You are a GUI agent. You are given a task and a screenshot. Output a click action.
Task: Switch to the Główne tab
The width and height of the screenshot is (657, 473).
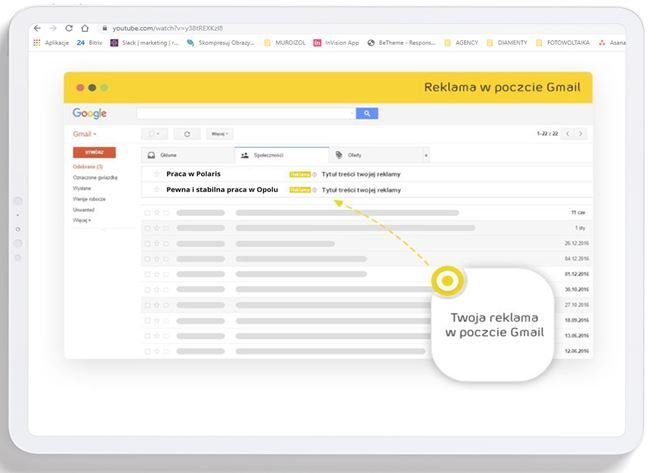188,155
